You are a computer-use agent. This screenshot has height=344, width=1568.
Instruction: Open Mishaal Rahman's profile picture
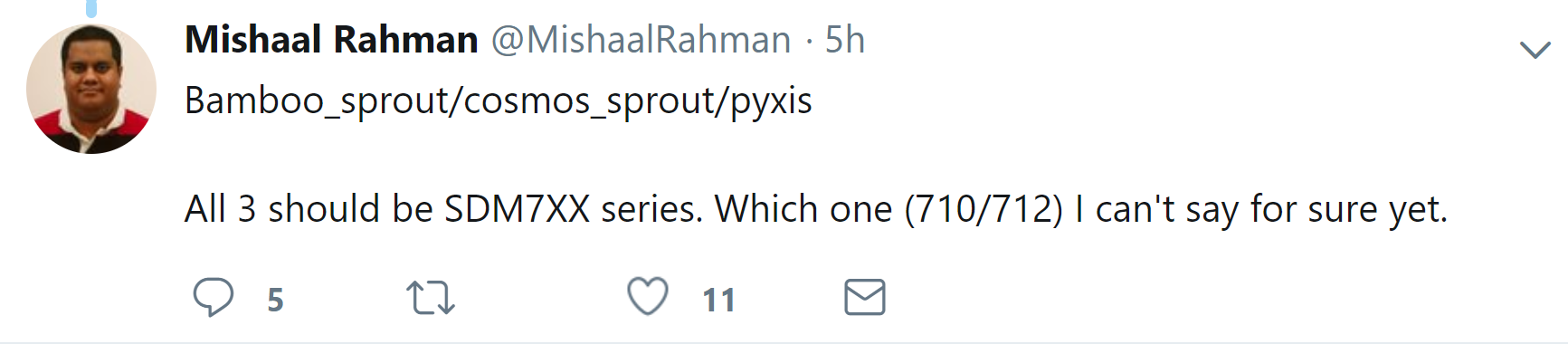coord(91,89)
